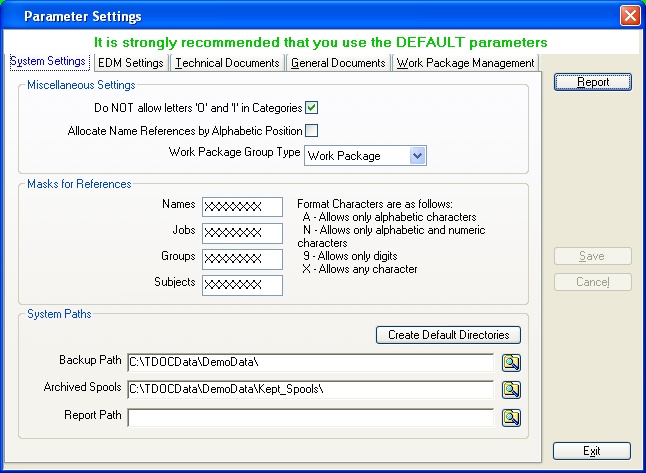Screen dimensions: 646x473
Task: Open the EDM Settings tab
Action: 131,63
